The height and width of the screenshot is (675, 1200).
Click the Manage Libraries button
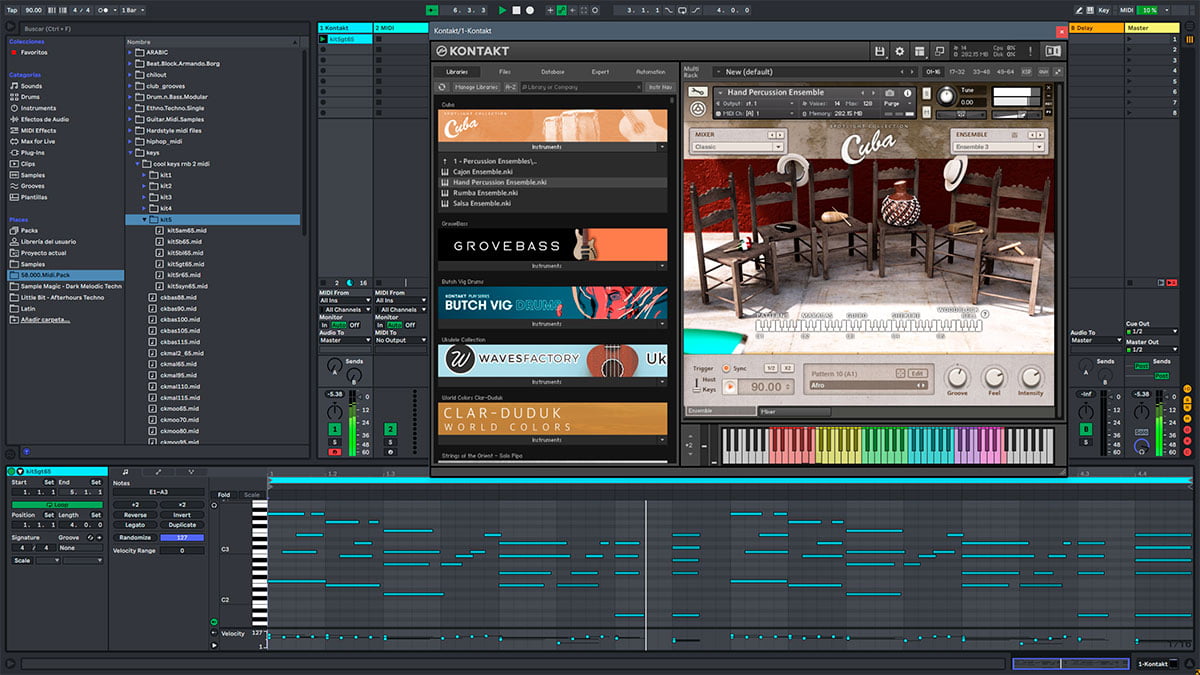476,87
